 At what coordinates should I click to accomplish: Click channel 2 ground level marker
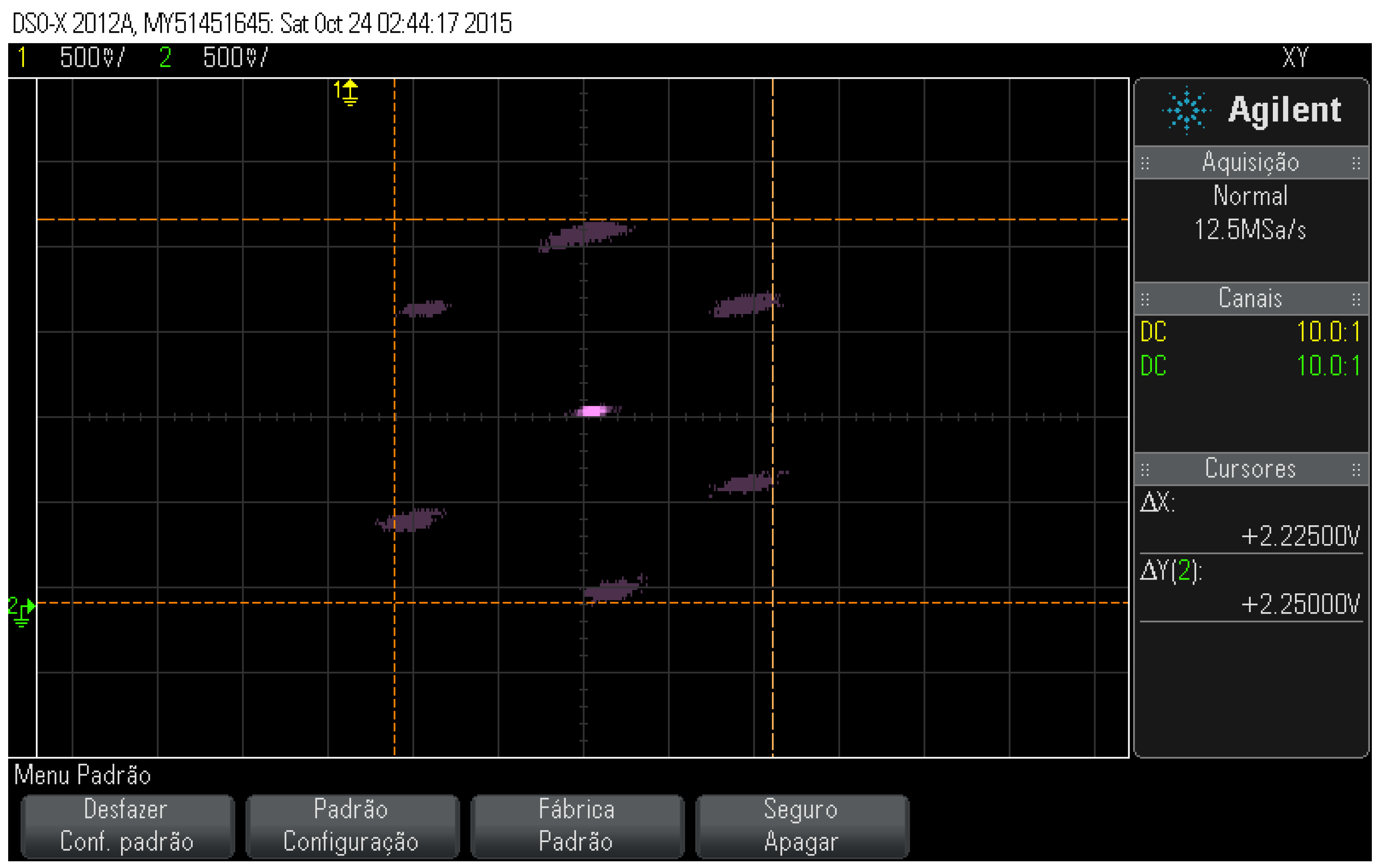click(x=21, y=611)
